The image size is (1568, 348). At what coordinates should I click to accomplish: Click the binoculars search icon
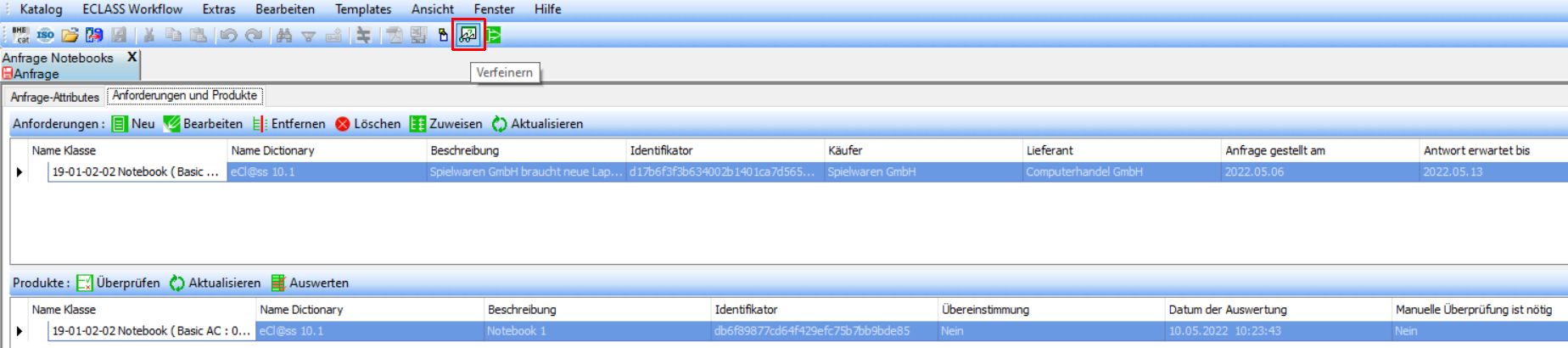click(x=284, y=35)
